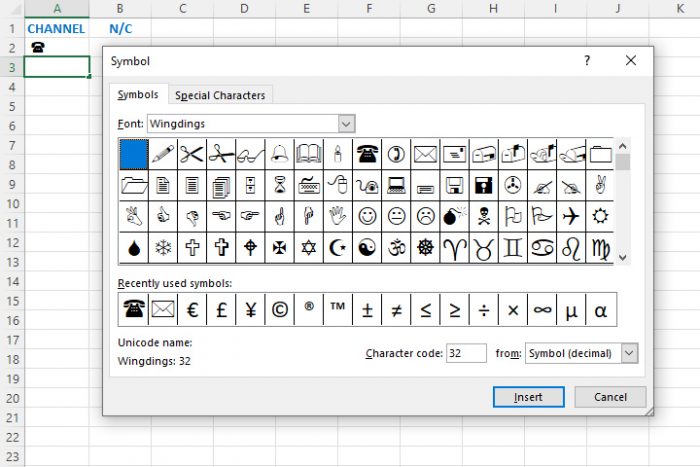Pick the scissors symbol in first row
The image size is (700, 467).
pyautogui.click(x=192, y=154)
